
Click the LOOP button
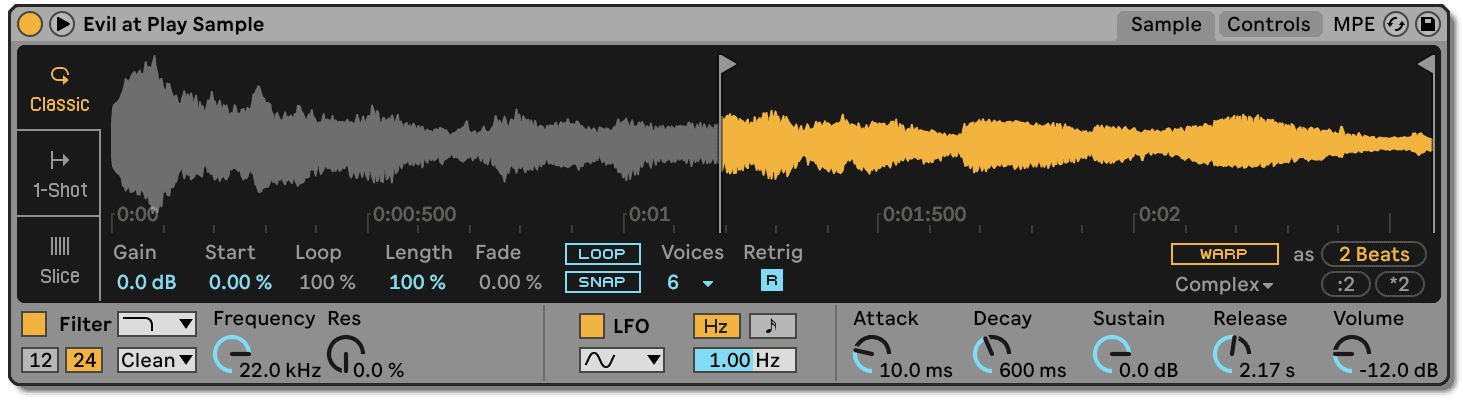point(602,254)
